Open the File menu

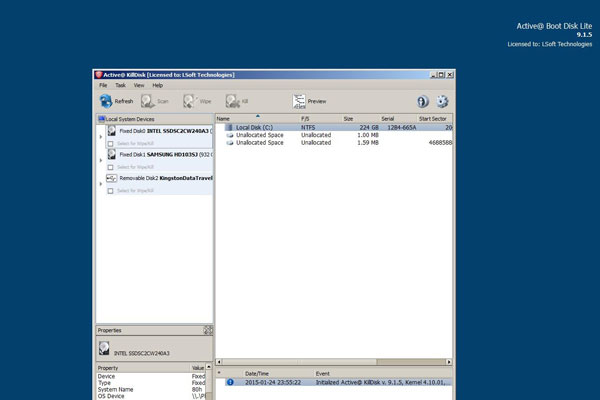103,85
